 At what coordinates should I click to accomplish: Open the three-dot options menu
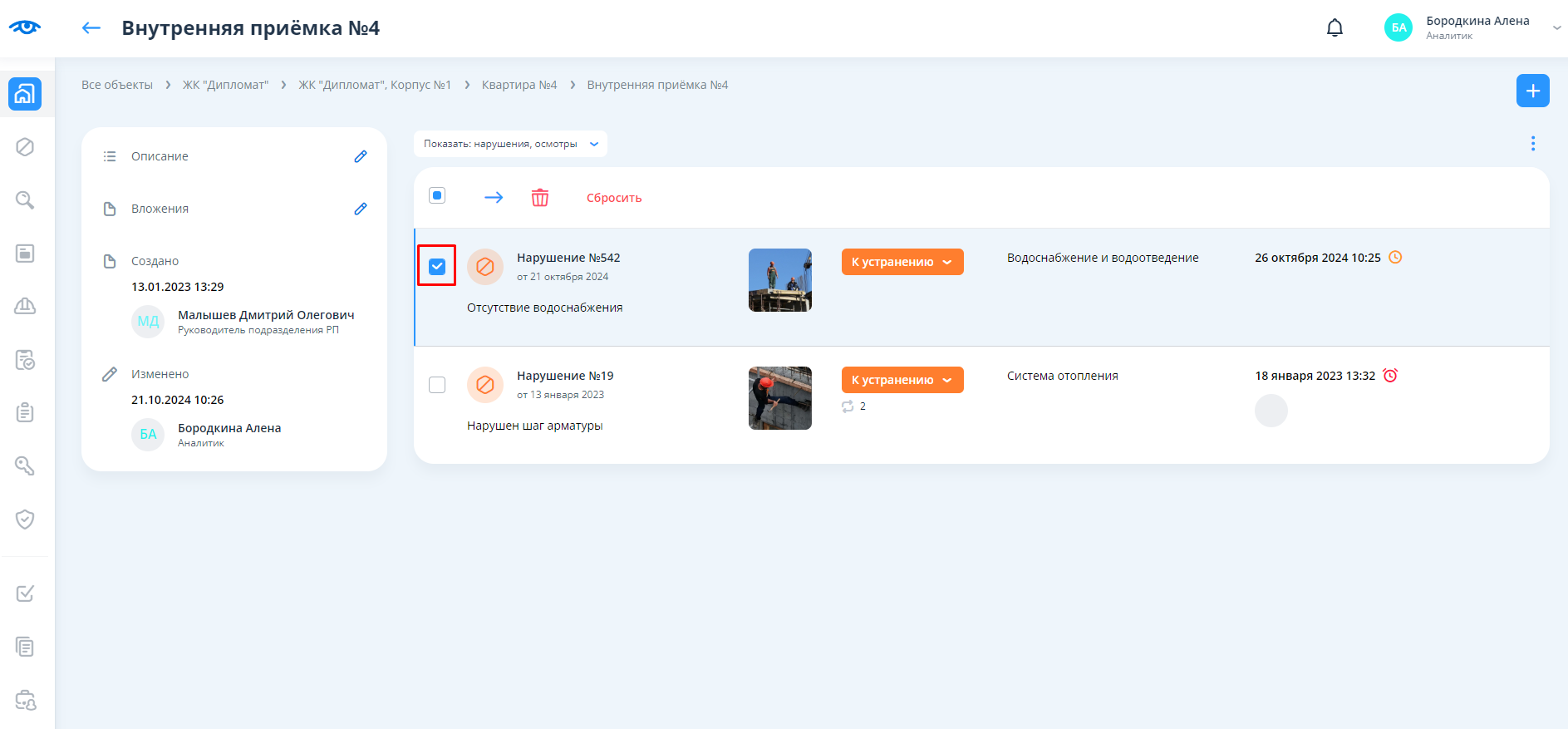pyautogui.click(x=1532, y=144)
